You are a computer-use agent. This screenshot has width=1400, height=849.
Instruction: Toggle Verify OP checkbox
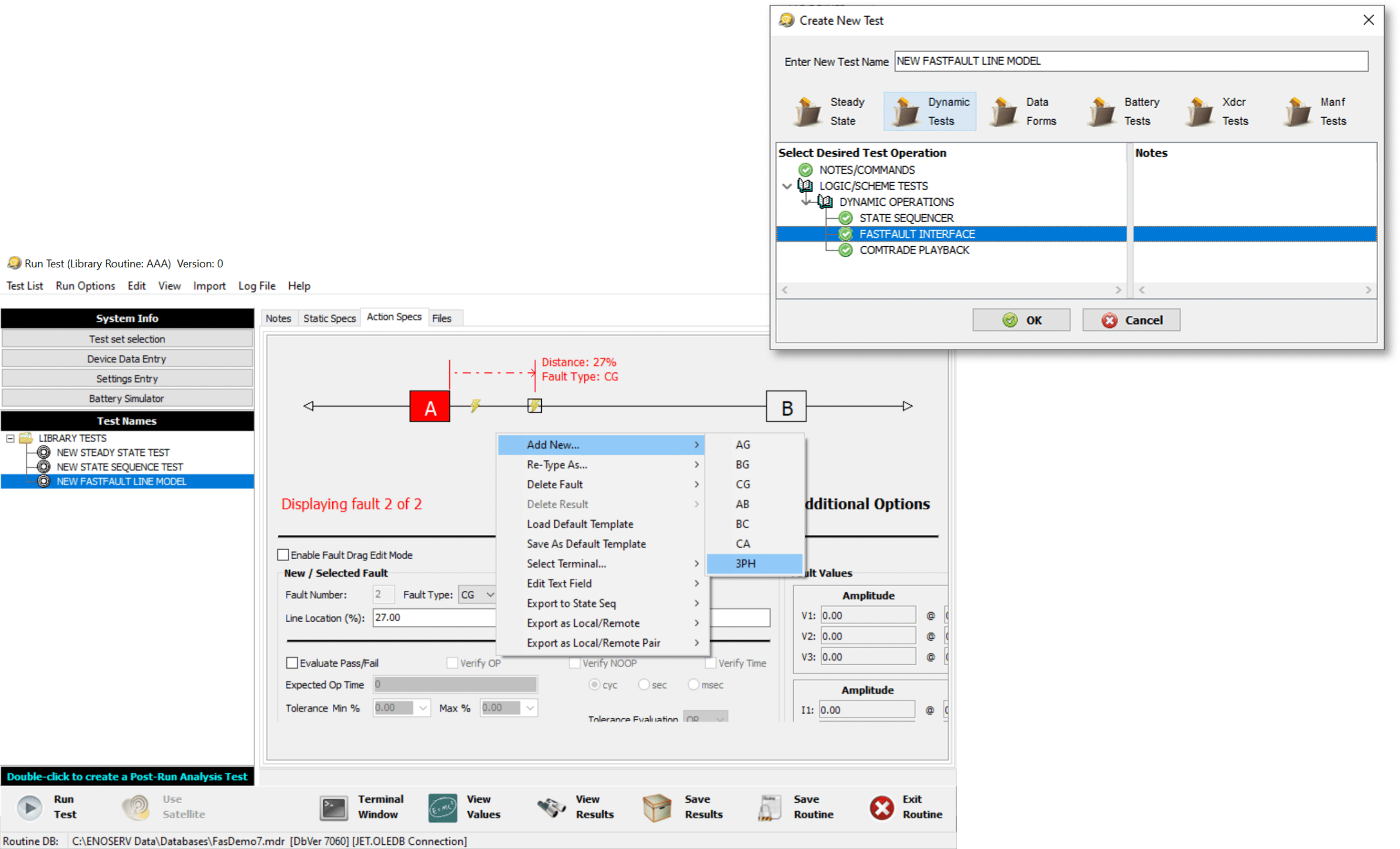click(452, 663)
